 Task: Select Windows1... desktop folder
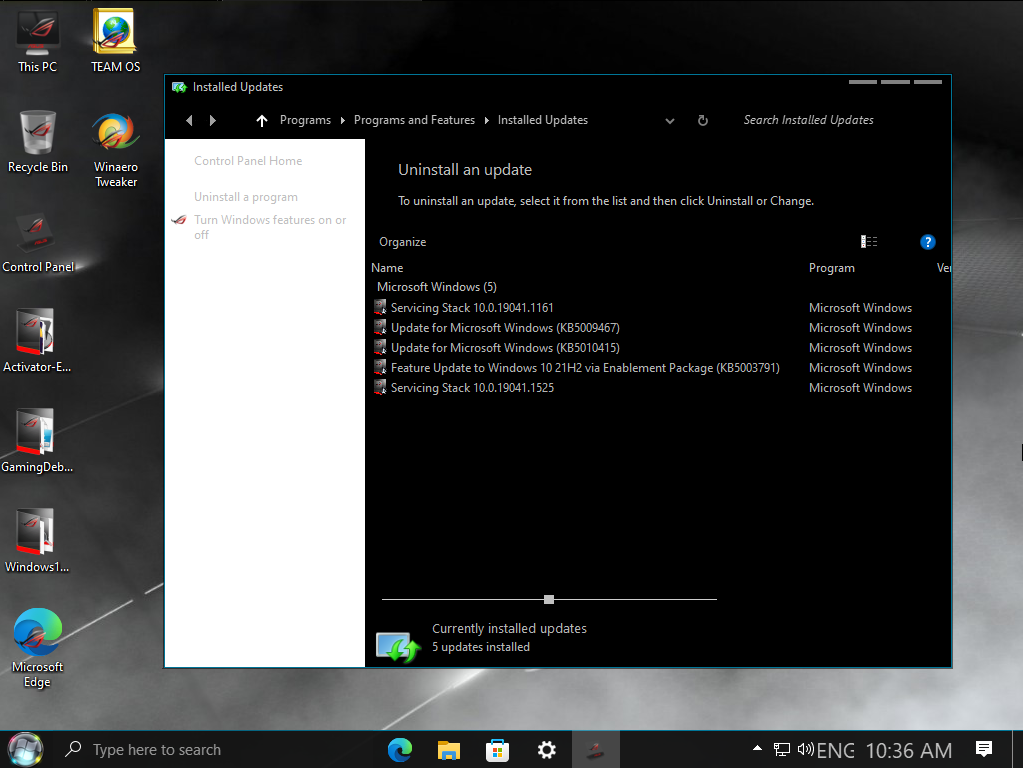[x=37, y=541]
